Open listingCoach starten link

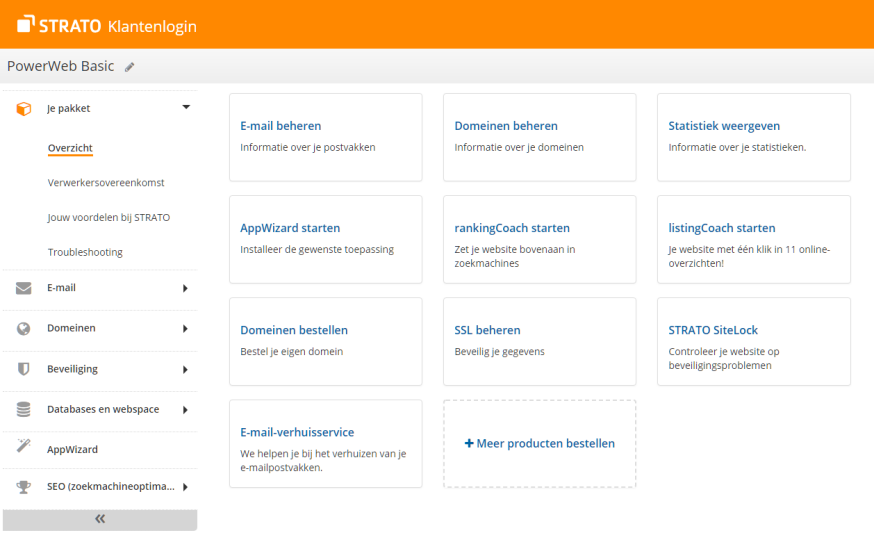coord(722,228)
